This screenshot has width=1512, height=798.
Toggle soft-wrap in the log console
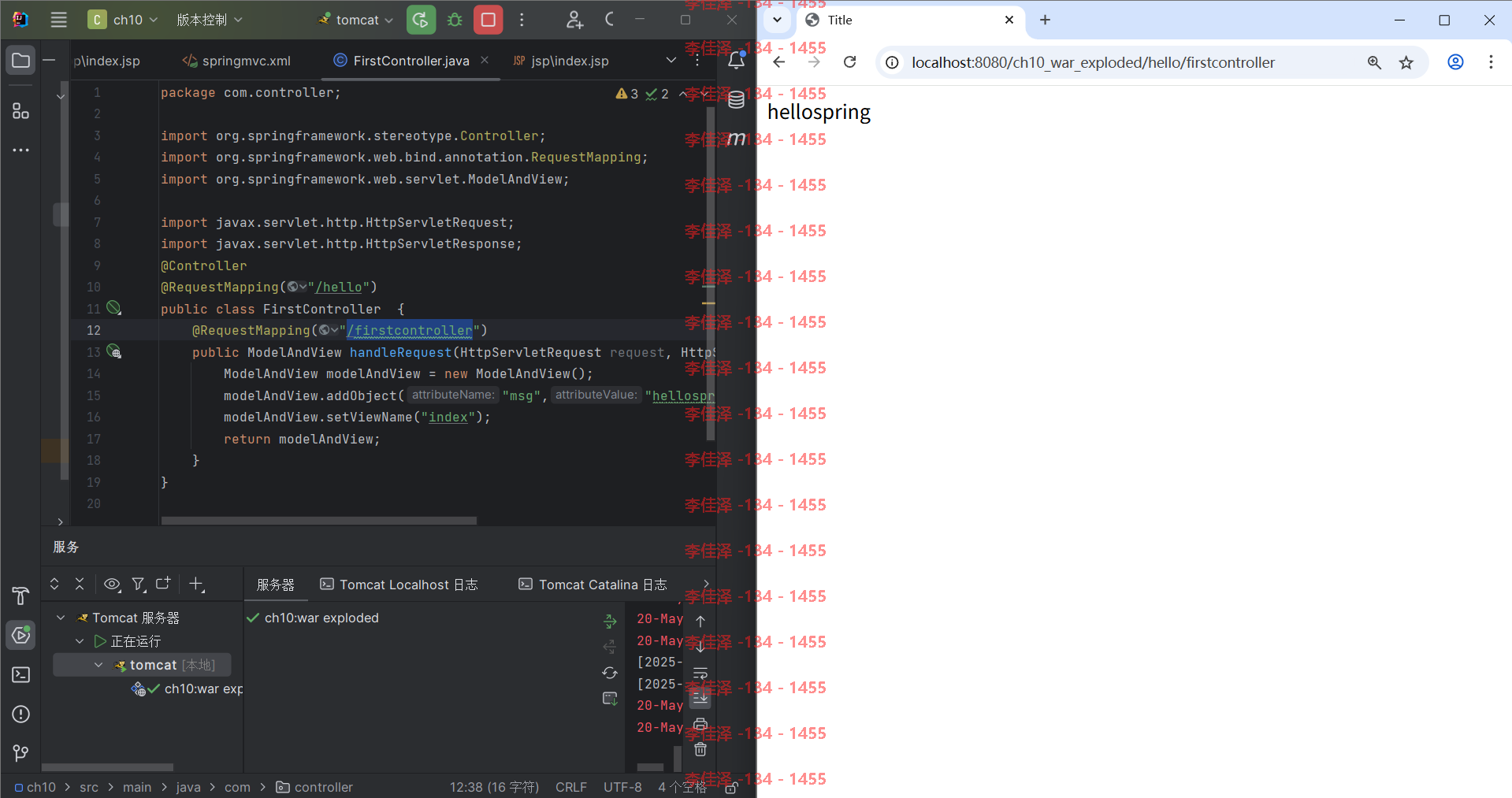tap(700, 673)
